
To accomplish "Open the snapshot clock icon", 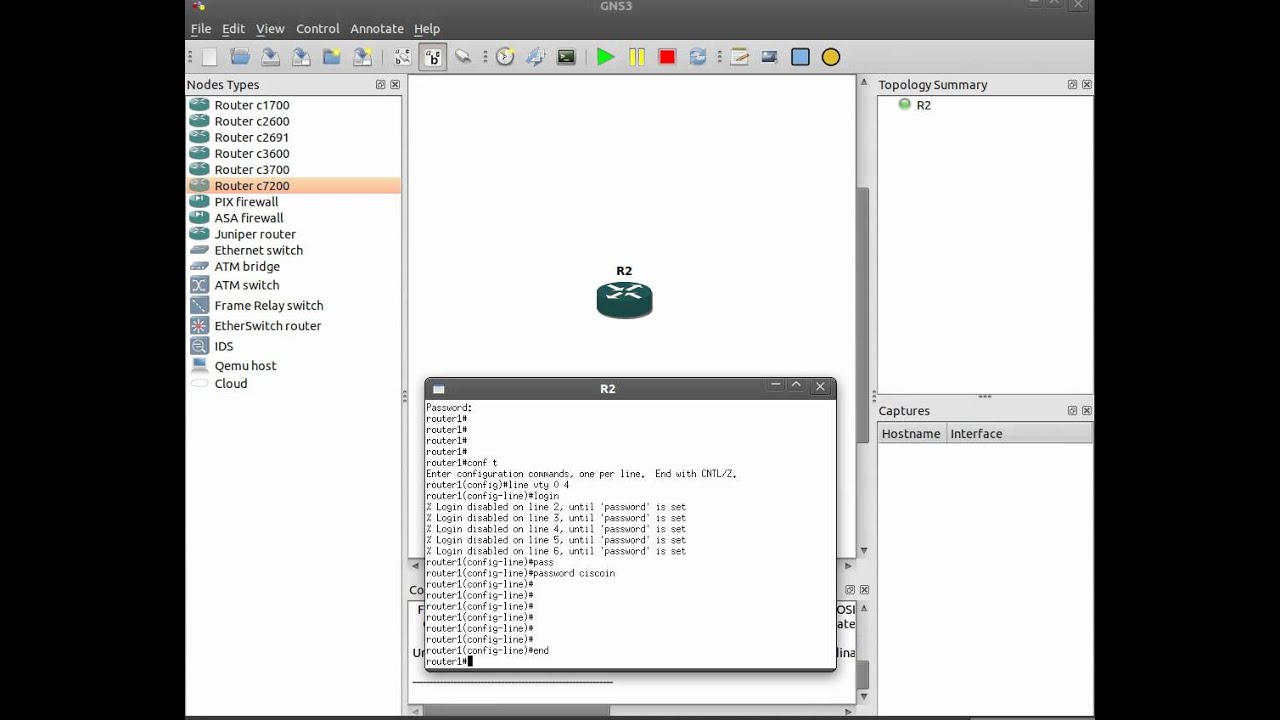I will [505, 57].
